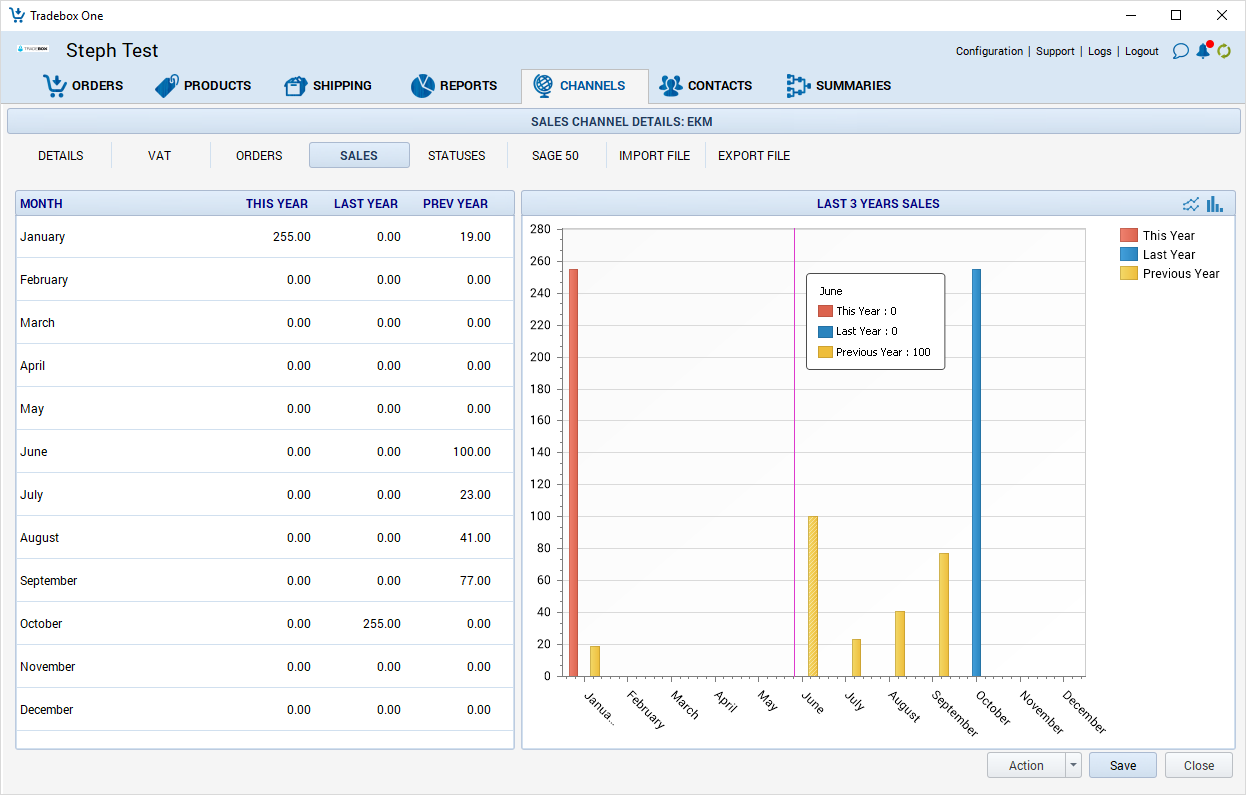Screen dimensions: 1246x795
Task: Expand the Action button dropdown arrow
Action: [1074, 766]
